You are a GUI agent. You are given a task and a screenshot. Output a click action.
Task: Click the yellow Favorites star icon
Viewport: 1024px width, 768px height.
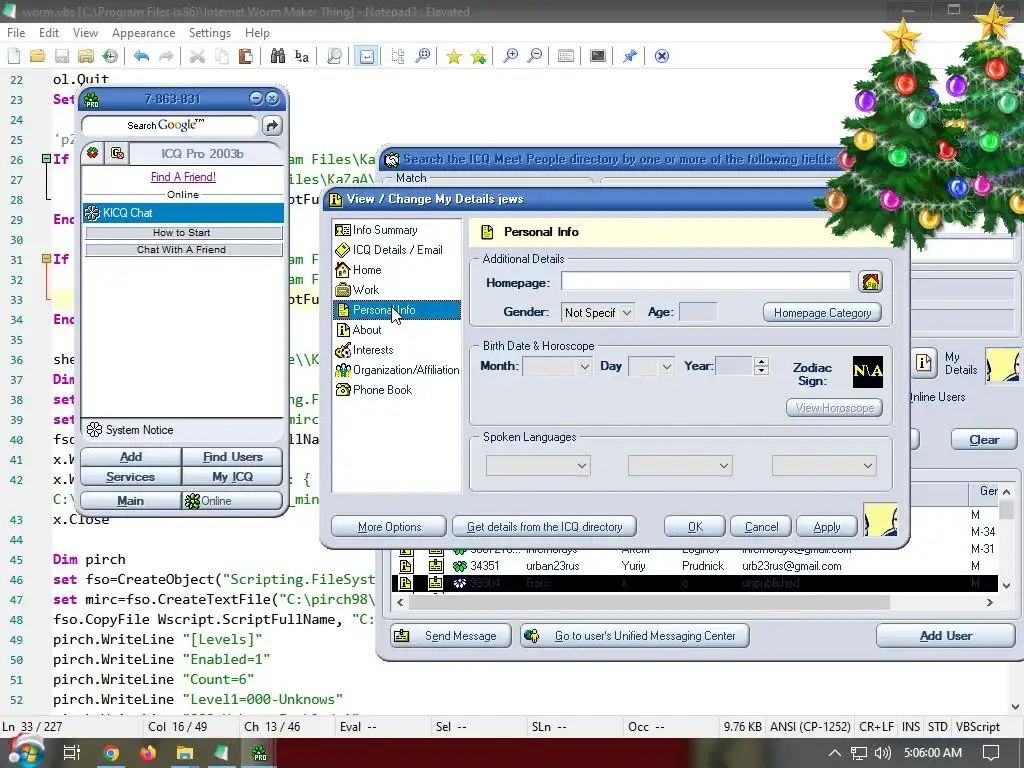[454, 56]
